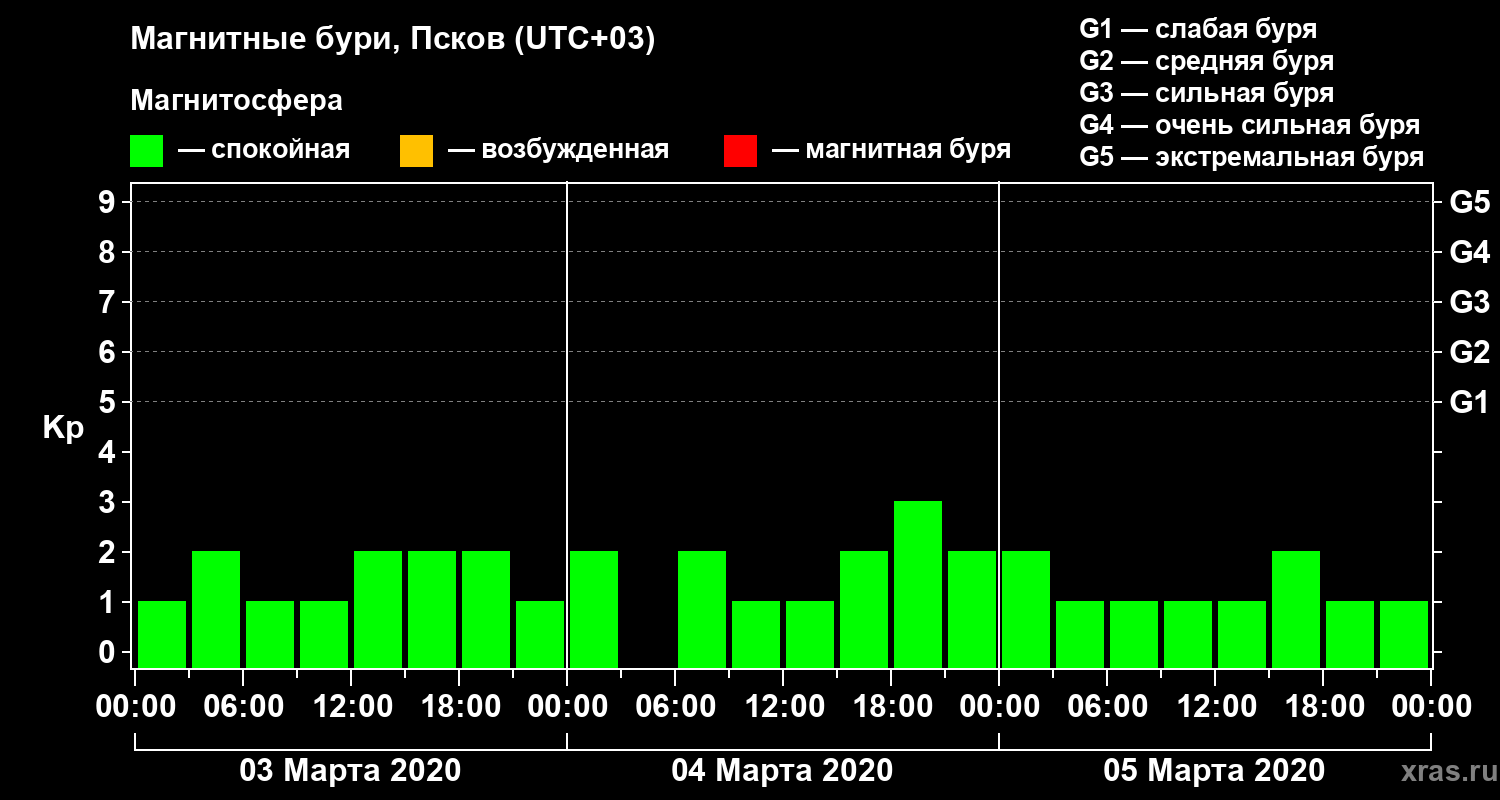Click the 'G4' right axis label

point(1470,252)
